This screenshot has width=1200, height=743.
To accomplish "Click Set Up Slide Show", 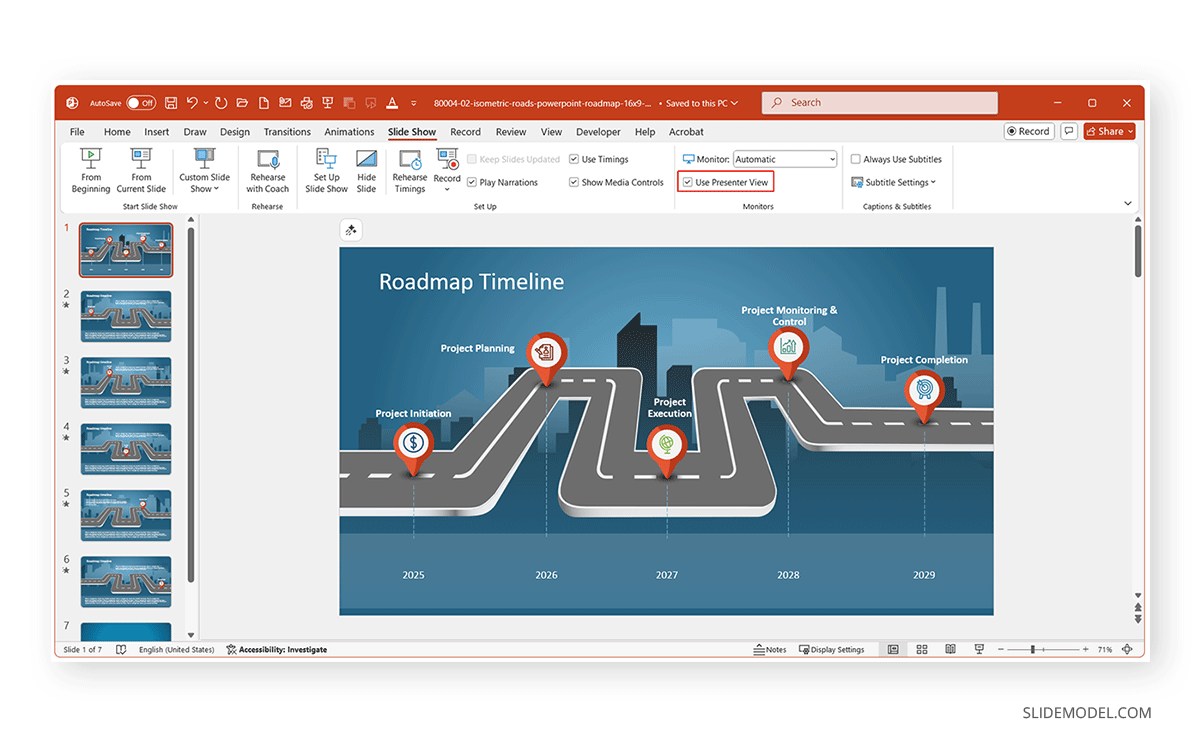I will tap(326, 170).
